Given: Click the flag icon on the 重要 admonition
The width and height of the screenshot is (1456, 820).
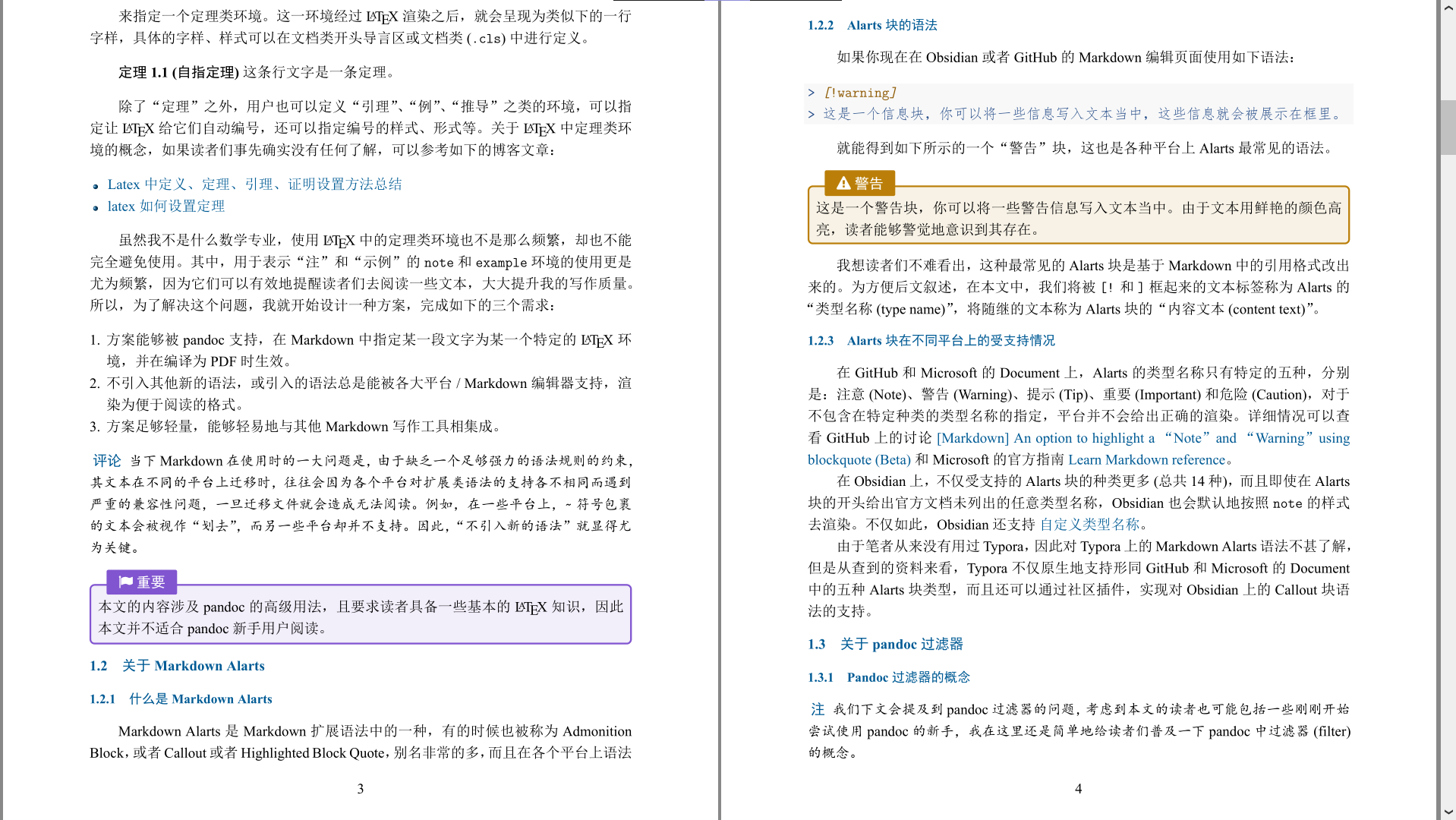Looking at the screenshot, I should [126, 582].
